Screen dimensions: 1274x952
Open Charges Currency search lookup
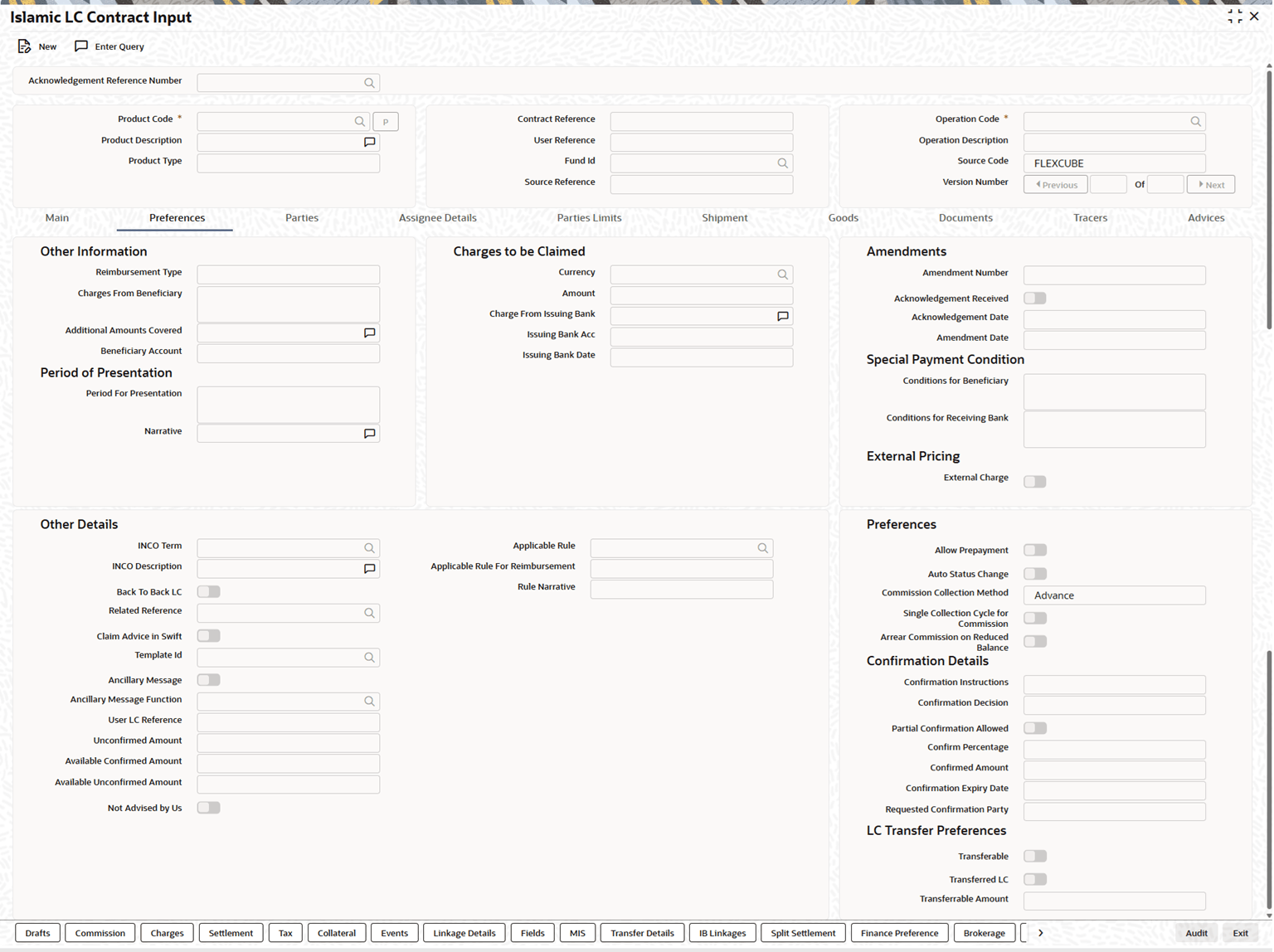(782, 274)
